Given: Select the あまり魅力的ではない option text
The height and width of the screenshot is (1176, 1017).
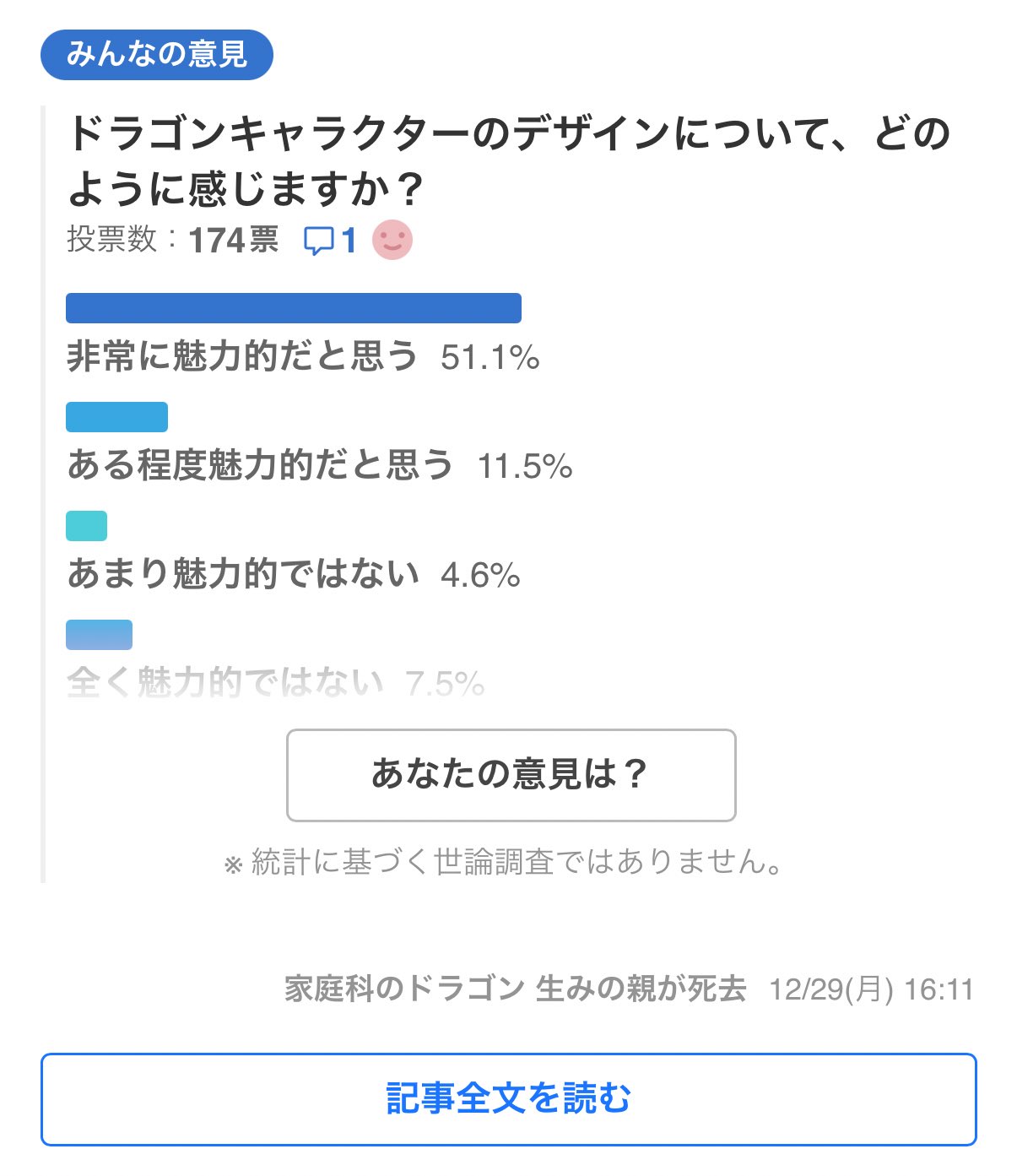Looking at the screenshot, I should tap(243, 574).
